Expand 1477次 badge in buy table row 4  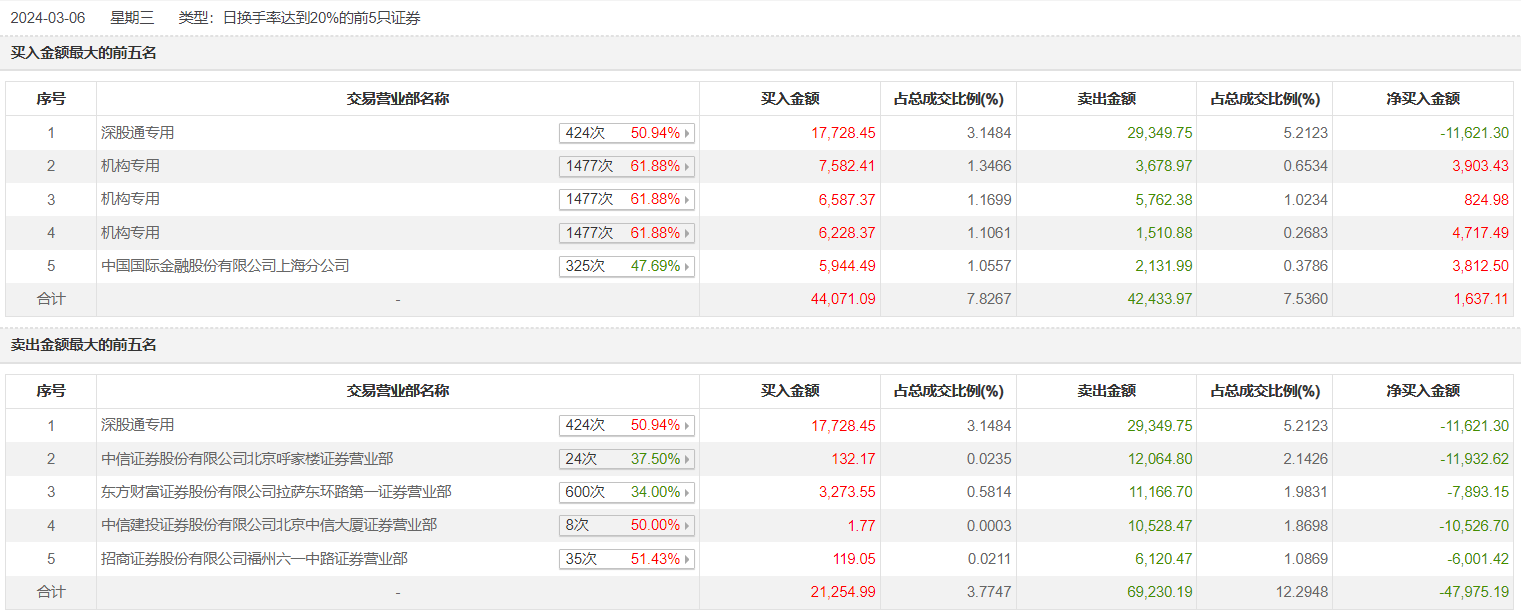point(626,233)
